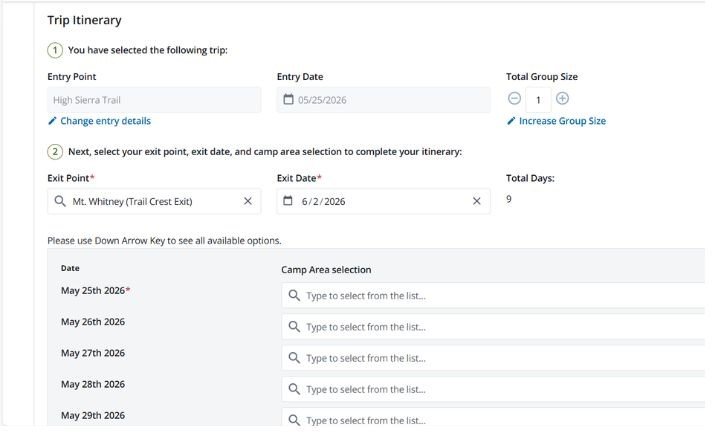Click the Exit Point Mt. Whitney text field
The width and height of the screenshot is (723, 438).
150,201
